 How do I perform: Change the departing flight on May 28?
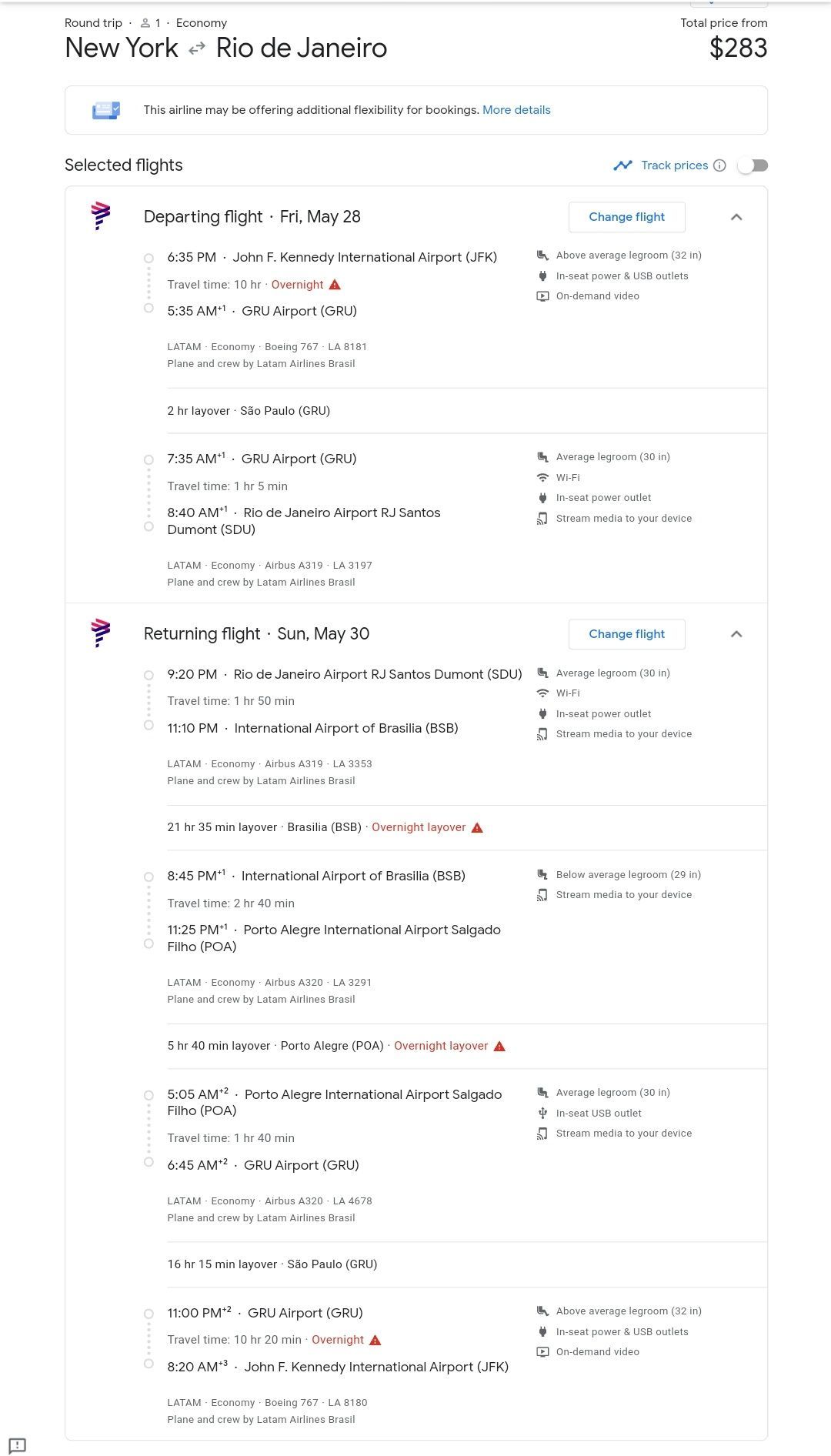coord(626,217)
